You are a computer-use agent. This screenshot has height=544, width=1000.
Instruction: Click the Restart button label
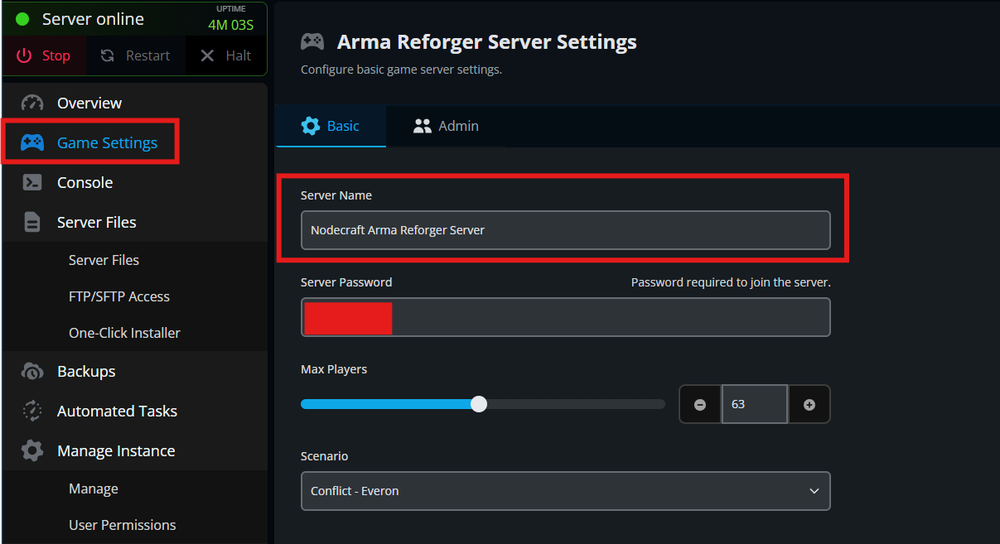[x=147, y=56]
